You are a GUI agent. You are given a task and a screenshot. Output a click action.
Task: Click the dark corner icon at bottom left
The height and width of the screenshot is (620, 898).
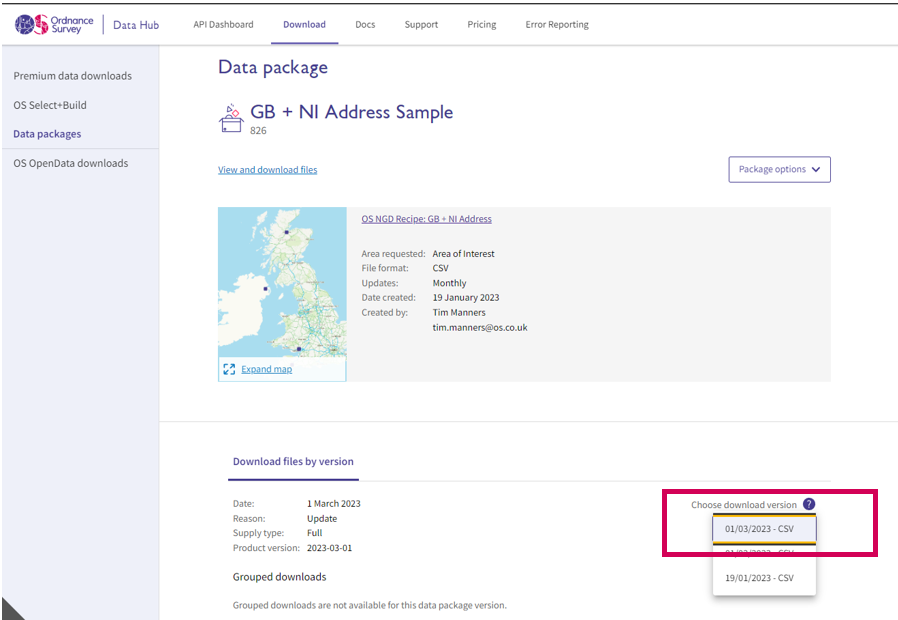click(14, 608)
